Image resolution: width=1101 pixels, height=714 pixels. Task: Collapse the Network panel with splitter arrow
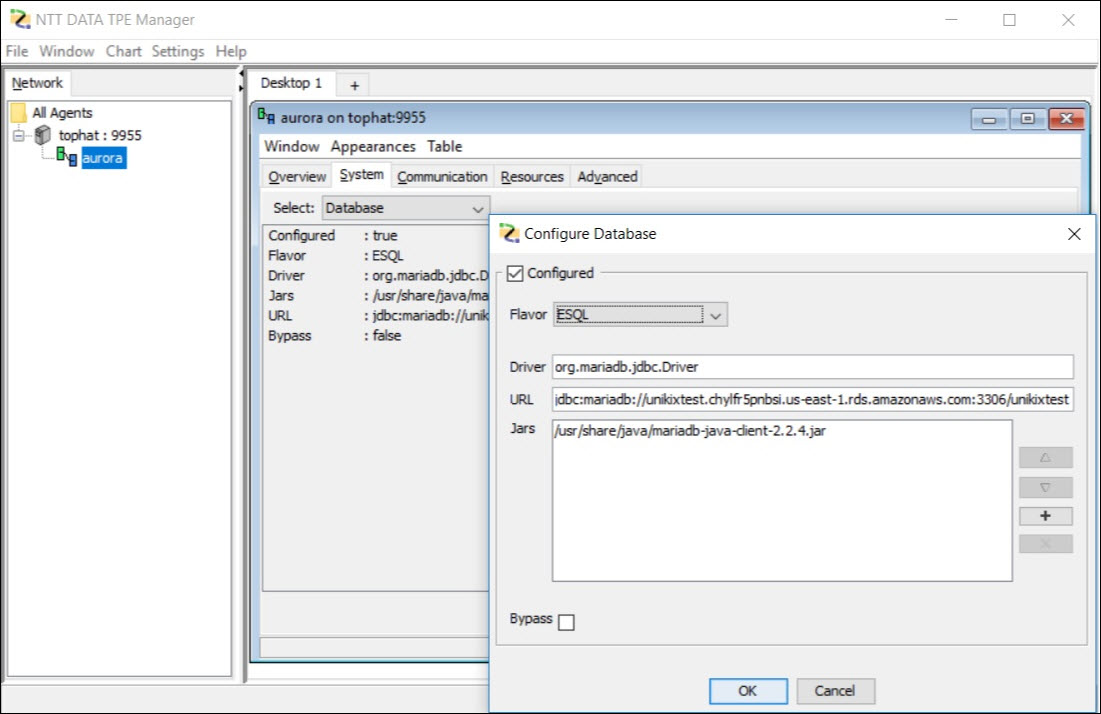pyautogui.click(x=241, y=72)
